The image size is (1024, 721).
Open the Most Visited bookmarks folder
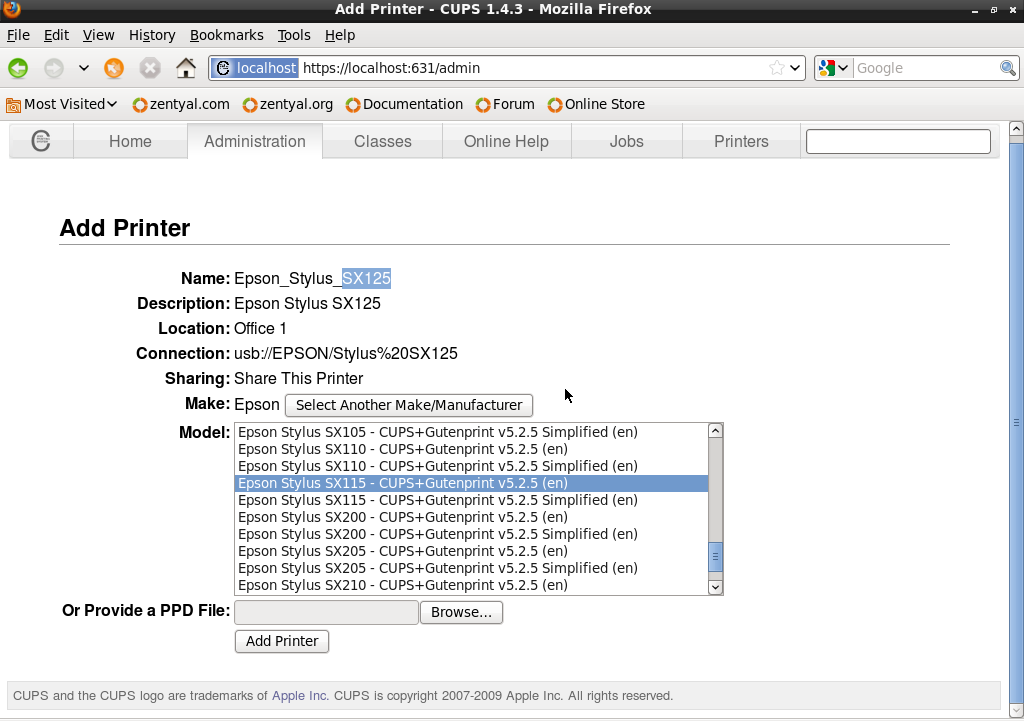click(61, 104)
